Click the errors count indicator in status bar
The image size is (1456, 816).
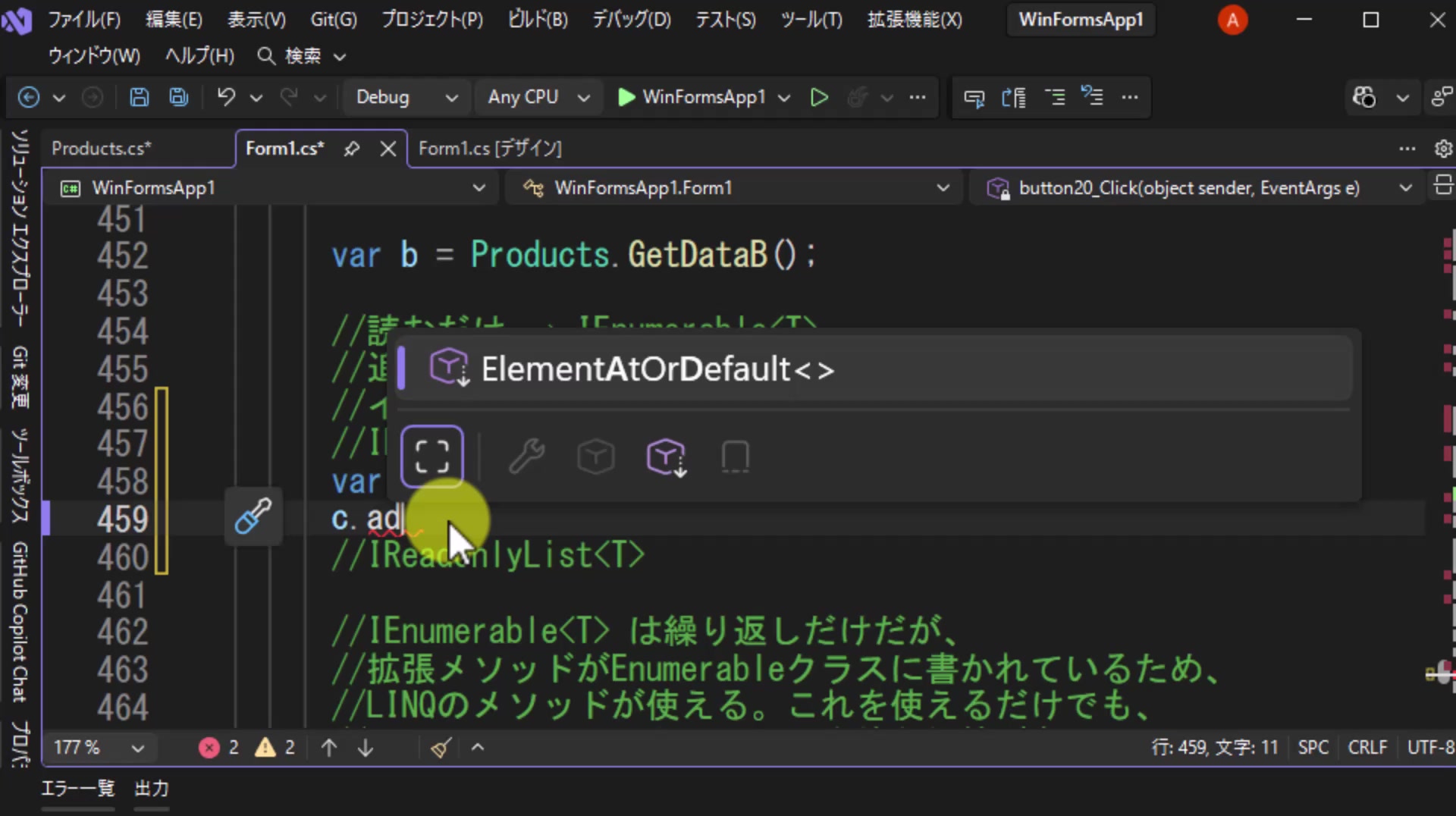[219, 748]
